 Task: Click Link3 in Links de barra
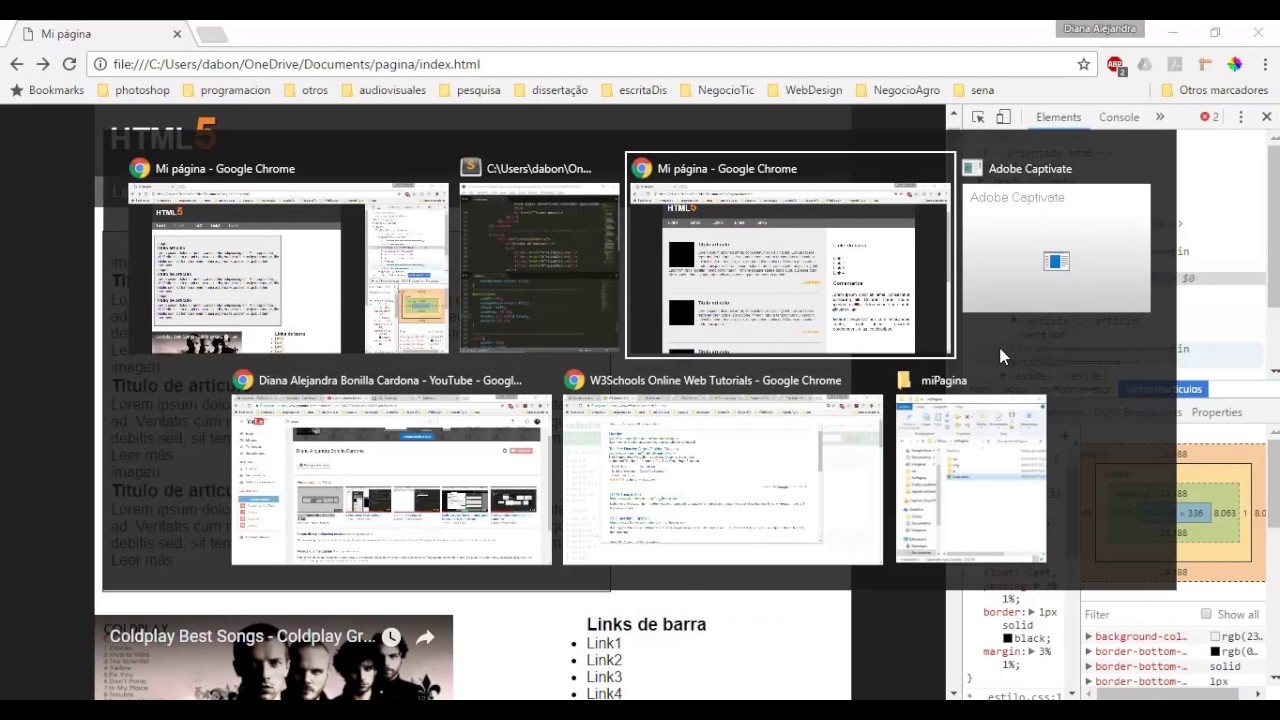coord(604,677)
